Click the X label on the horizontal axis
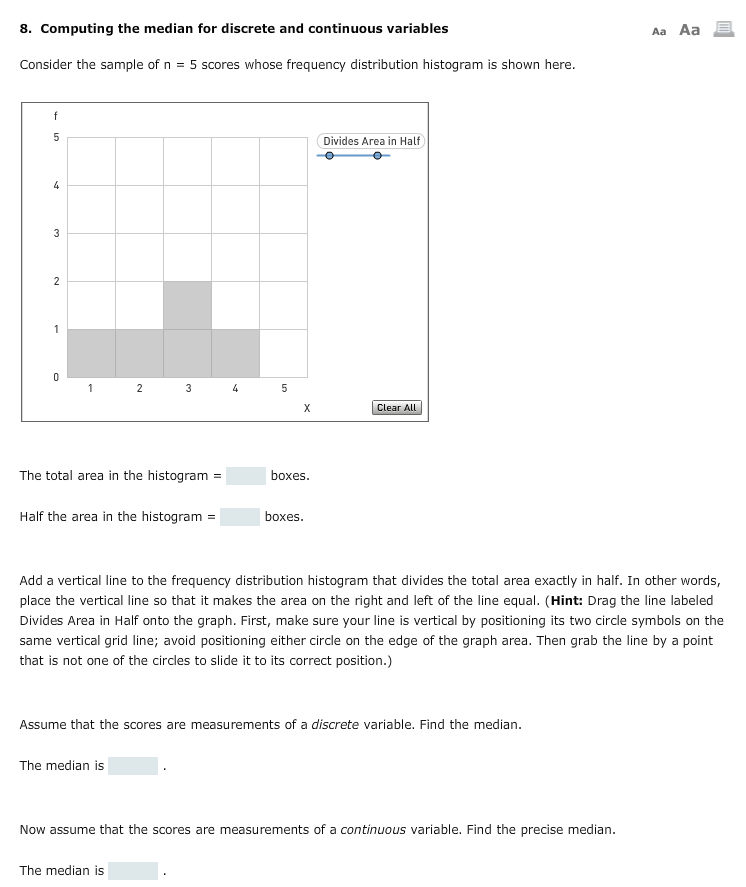This screenshot has width=746, height=887. point(306,407)
